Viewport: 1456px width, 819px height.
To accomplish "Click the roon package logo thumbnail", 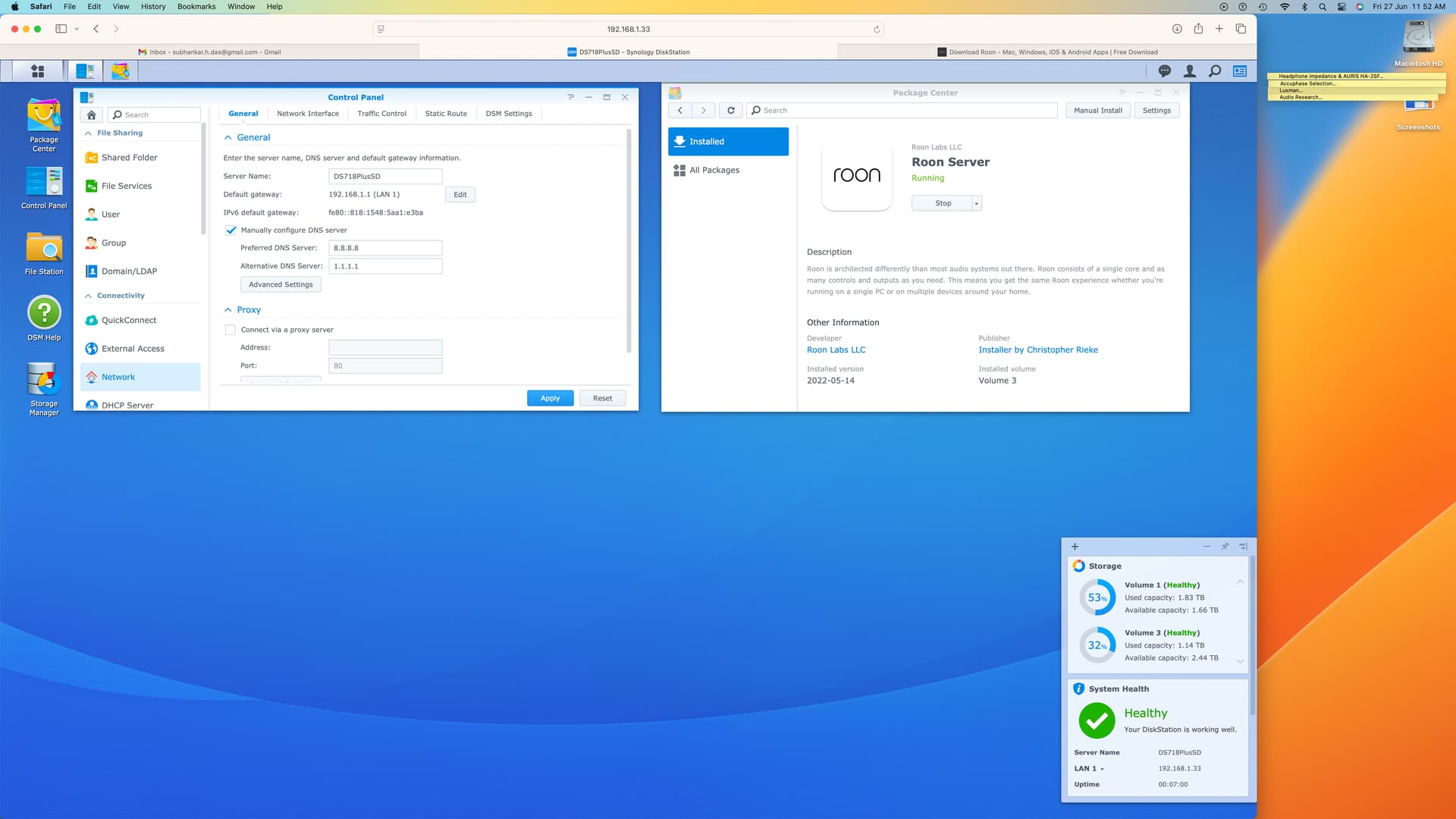I will (x=857, y=175).
